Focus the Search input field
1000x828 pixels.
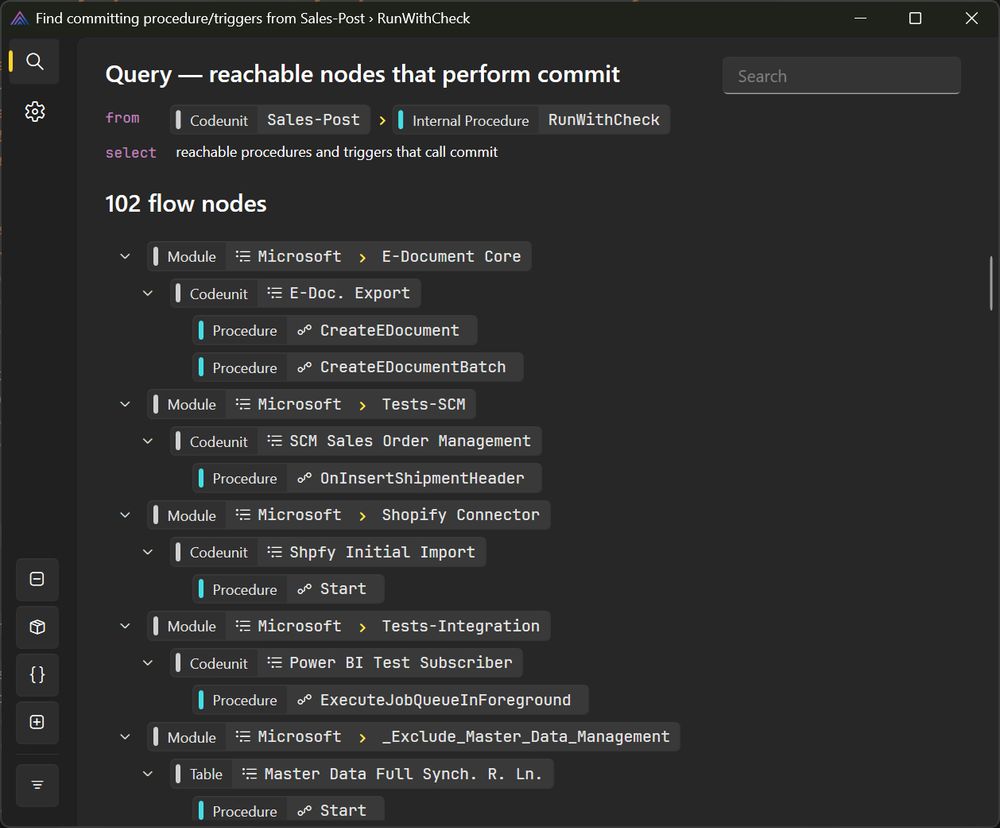(842, 76)
